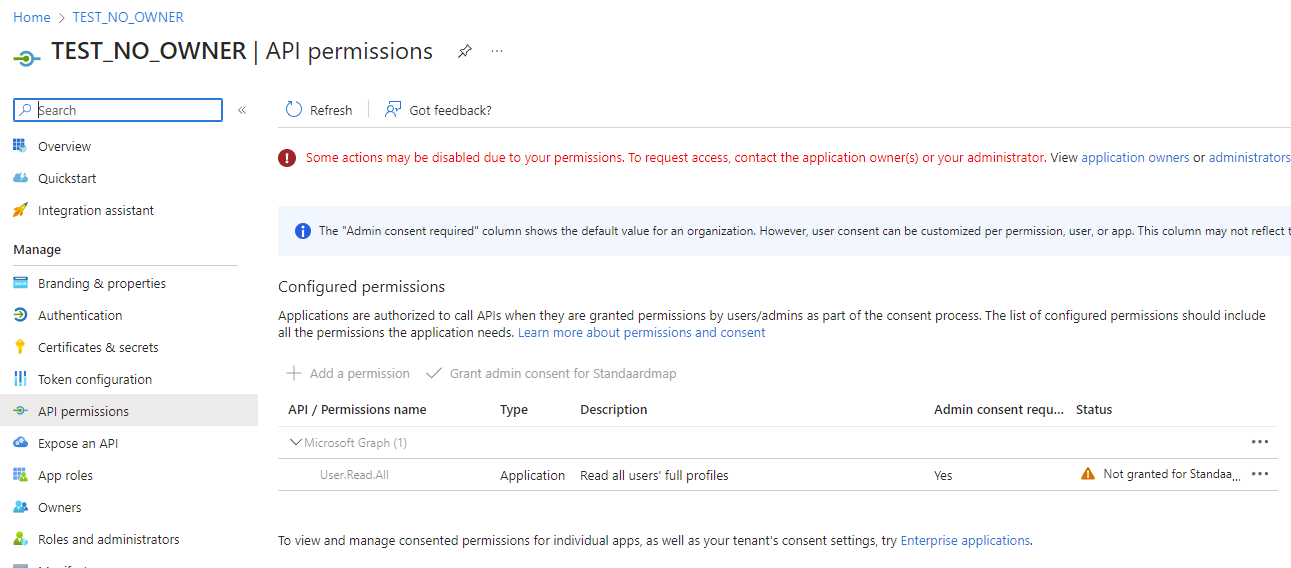Click the Expose an API icon
The width and height of the screenshot is (1291, 568).
20,443
